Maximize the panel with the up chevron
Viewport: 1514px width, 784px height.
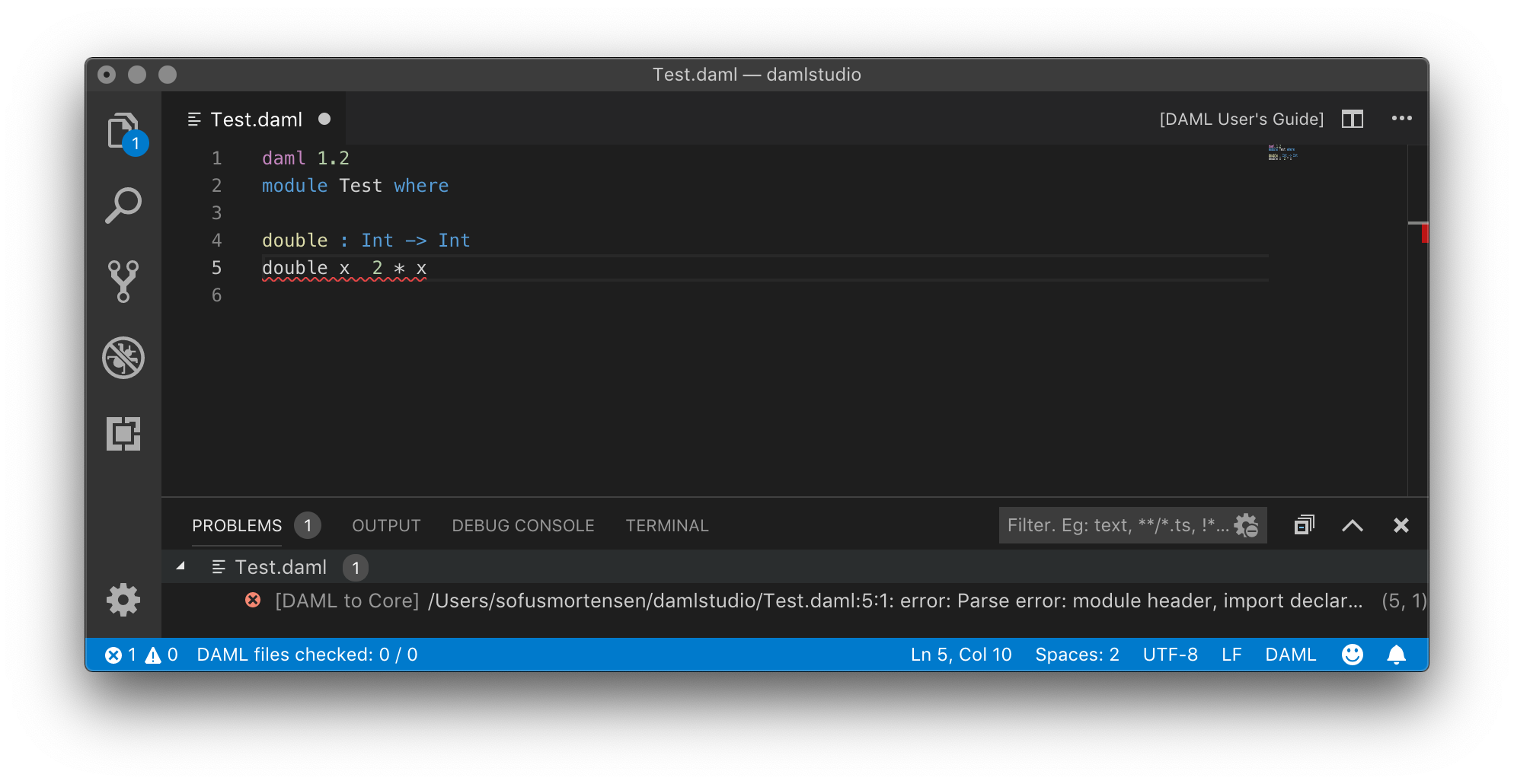(x=1353, y=525)
